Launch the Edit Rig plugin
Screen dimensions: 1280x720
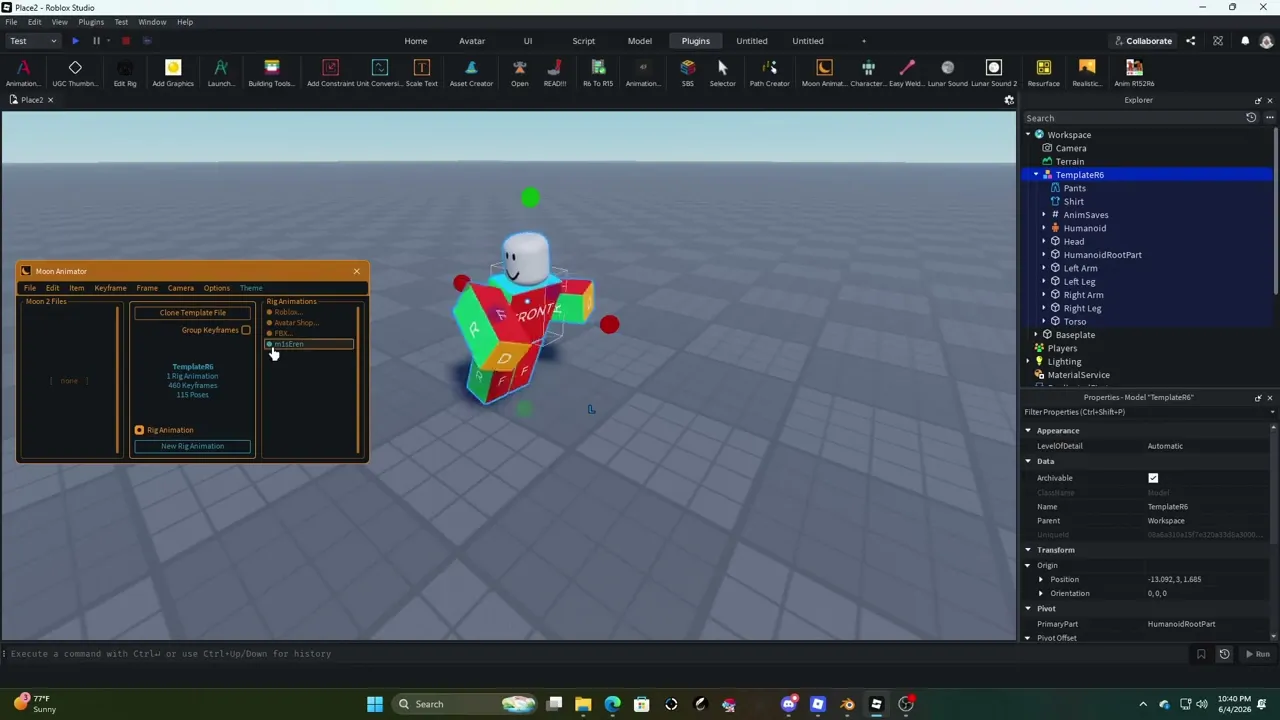coord(125,72)
